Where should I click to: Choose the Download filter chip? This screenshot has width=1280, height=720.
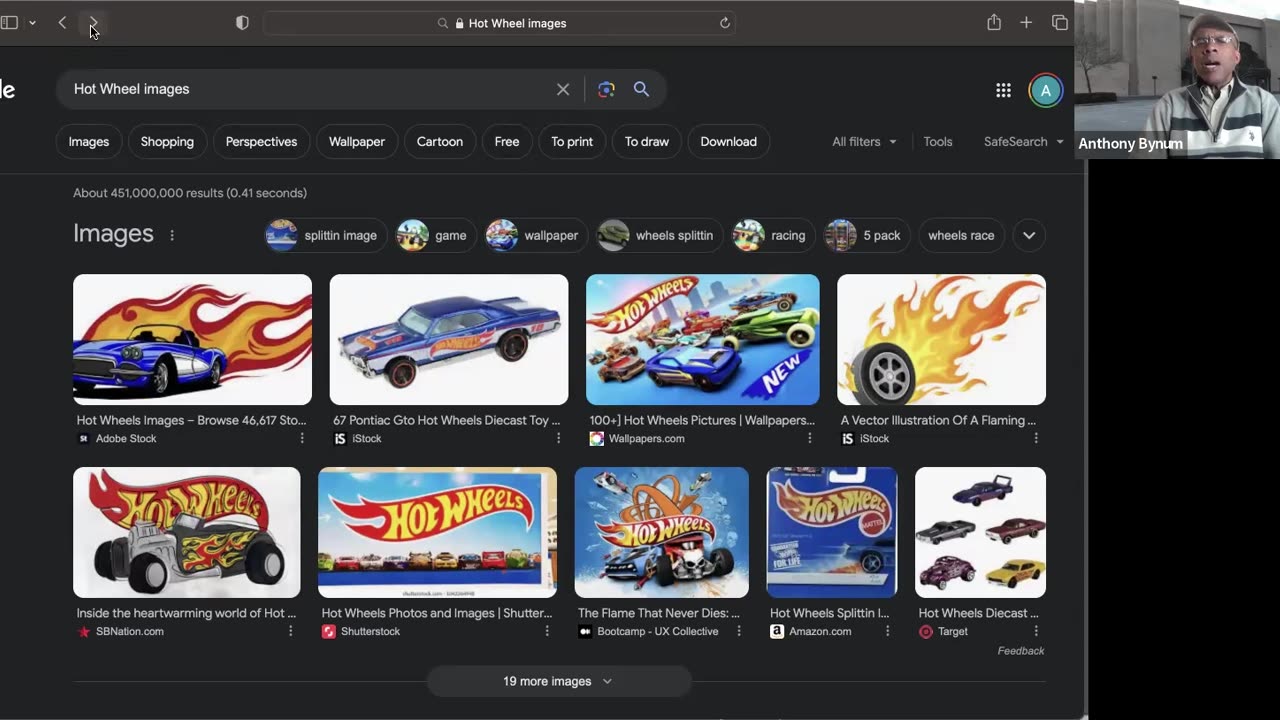click(728, 142)
